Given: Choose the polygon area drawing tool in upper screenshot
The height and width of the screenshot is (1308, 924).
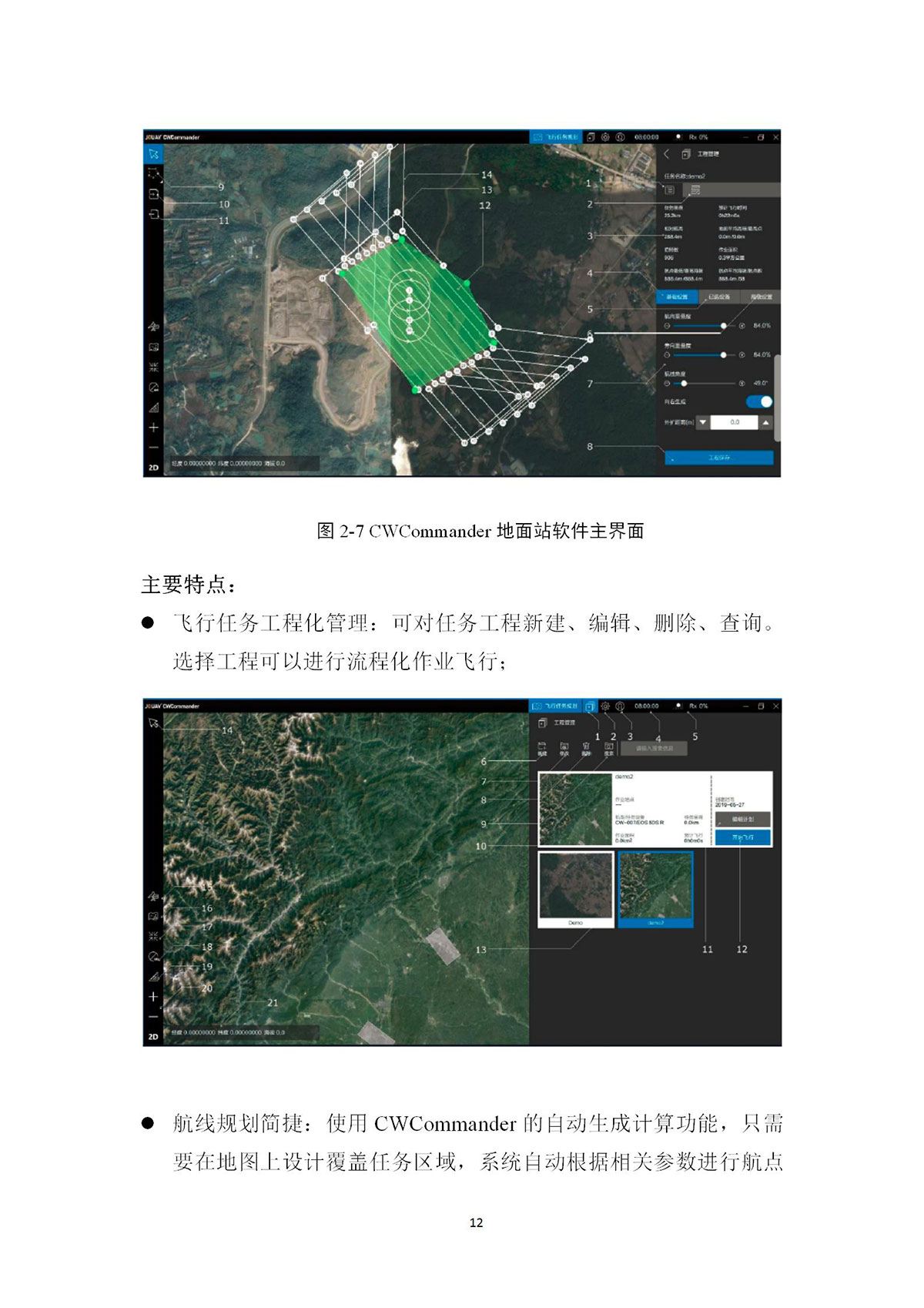Looking at the screenshot, I should click(x=153, y=174).
